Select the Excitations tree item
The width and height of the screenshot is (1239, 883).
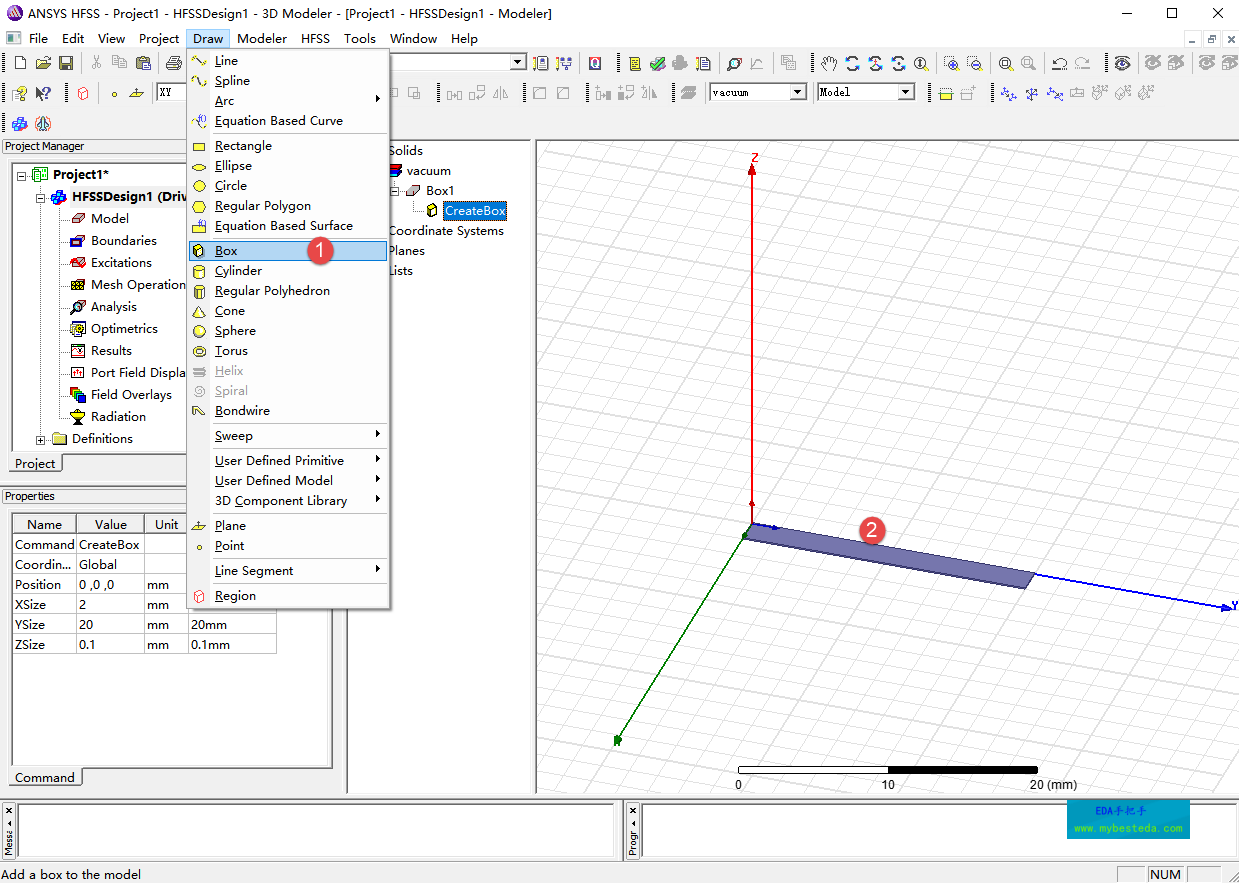(121, 263)
